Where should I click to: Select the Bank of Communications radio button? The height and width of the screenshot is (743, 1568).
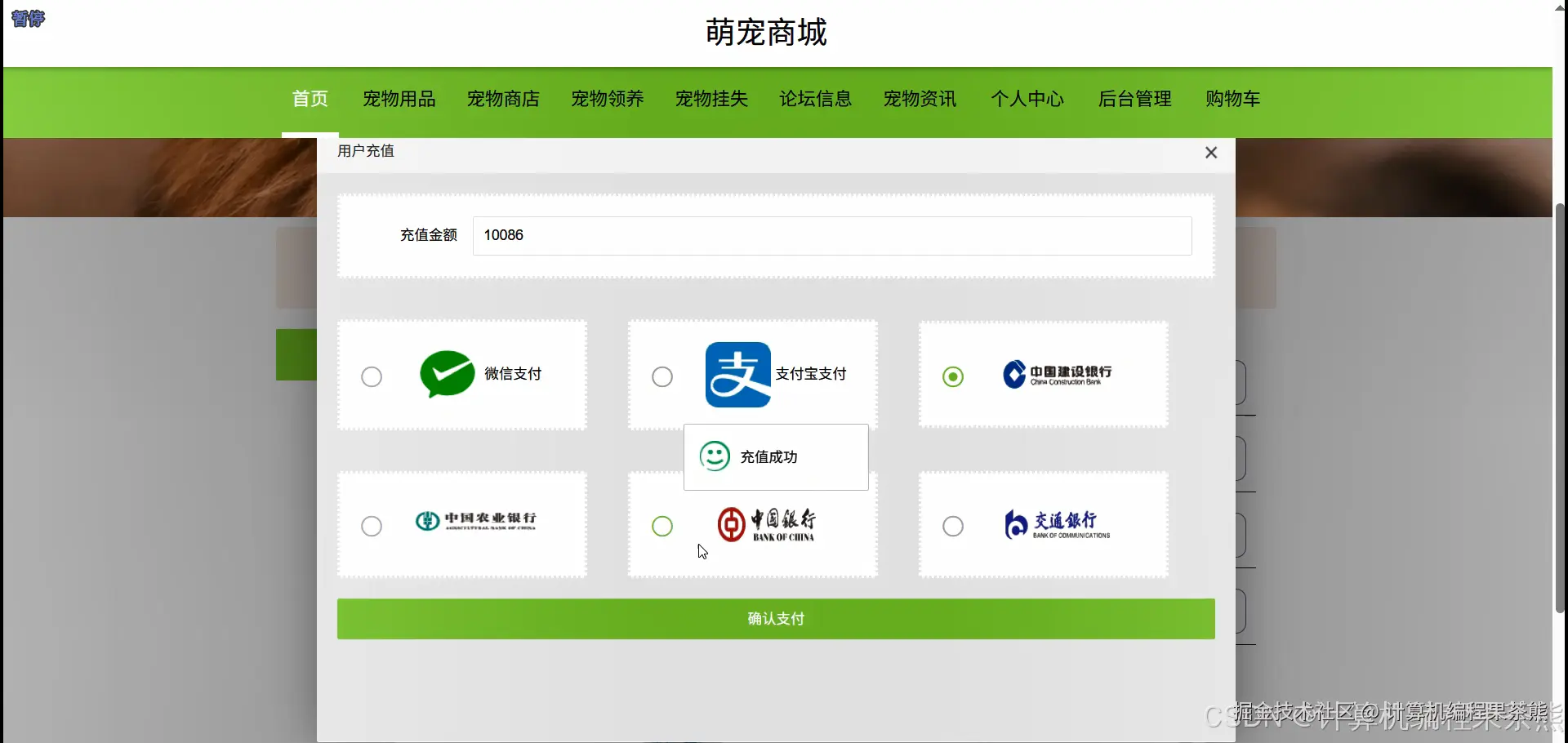(x=953, y=526)
